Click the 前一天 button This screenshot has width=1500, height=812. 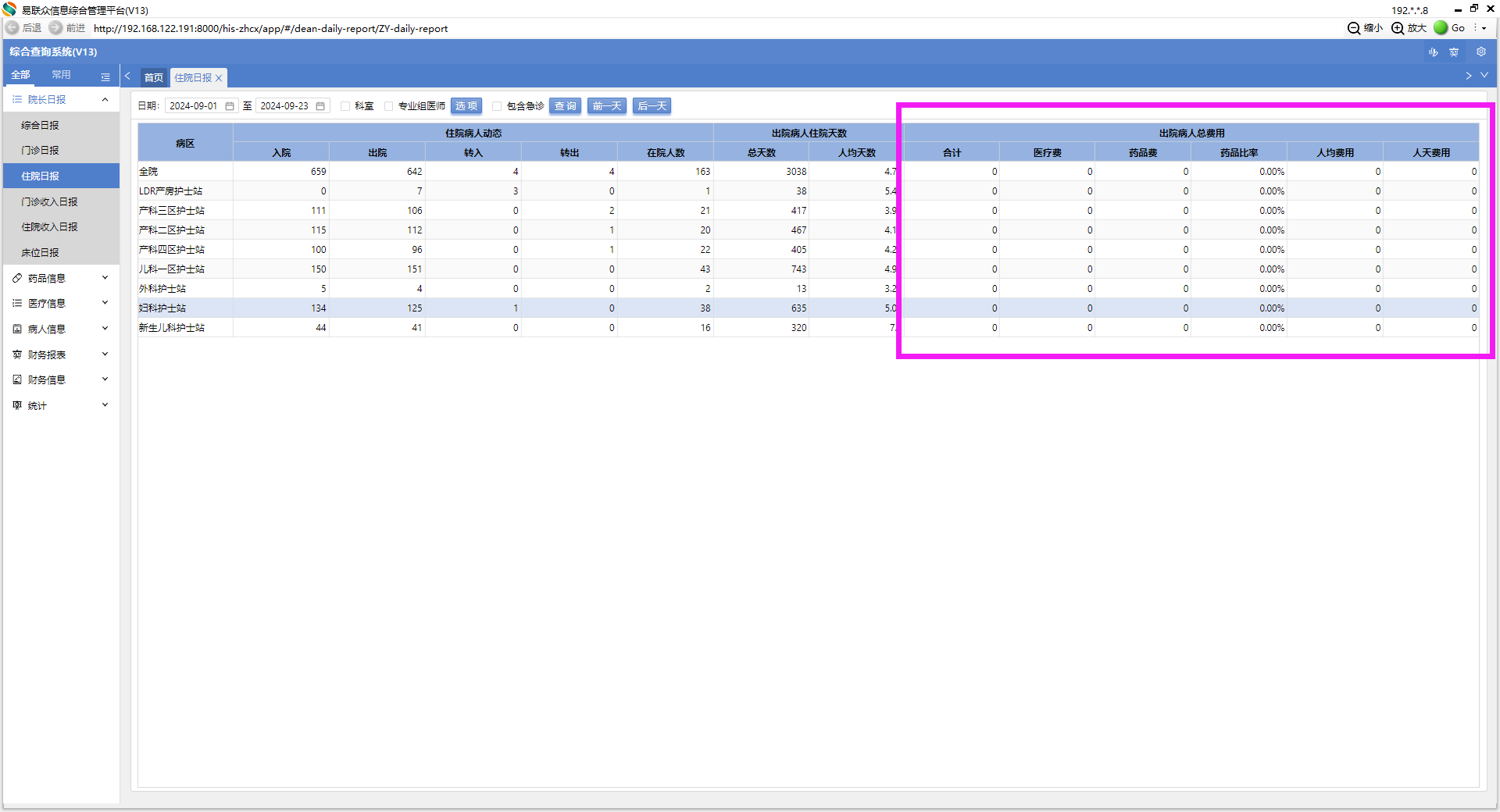pyautogui.click(x=607, y=106)
